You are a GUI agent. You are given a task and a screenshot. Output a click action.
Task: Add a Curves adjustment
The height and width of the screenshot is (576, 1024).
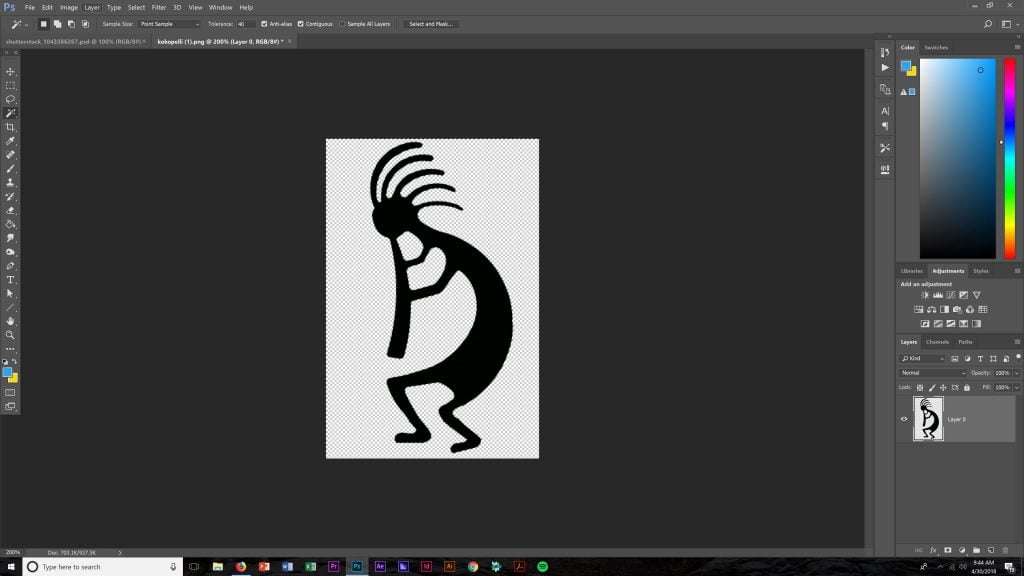pyautogui.click(x=951, y=295)
